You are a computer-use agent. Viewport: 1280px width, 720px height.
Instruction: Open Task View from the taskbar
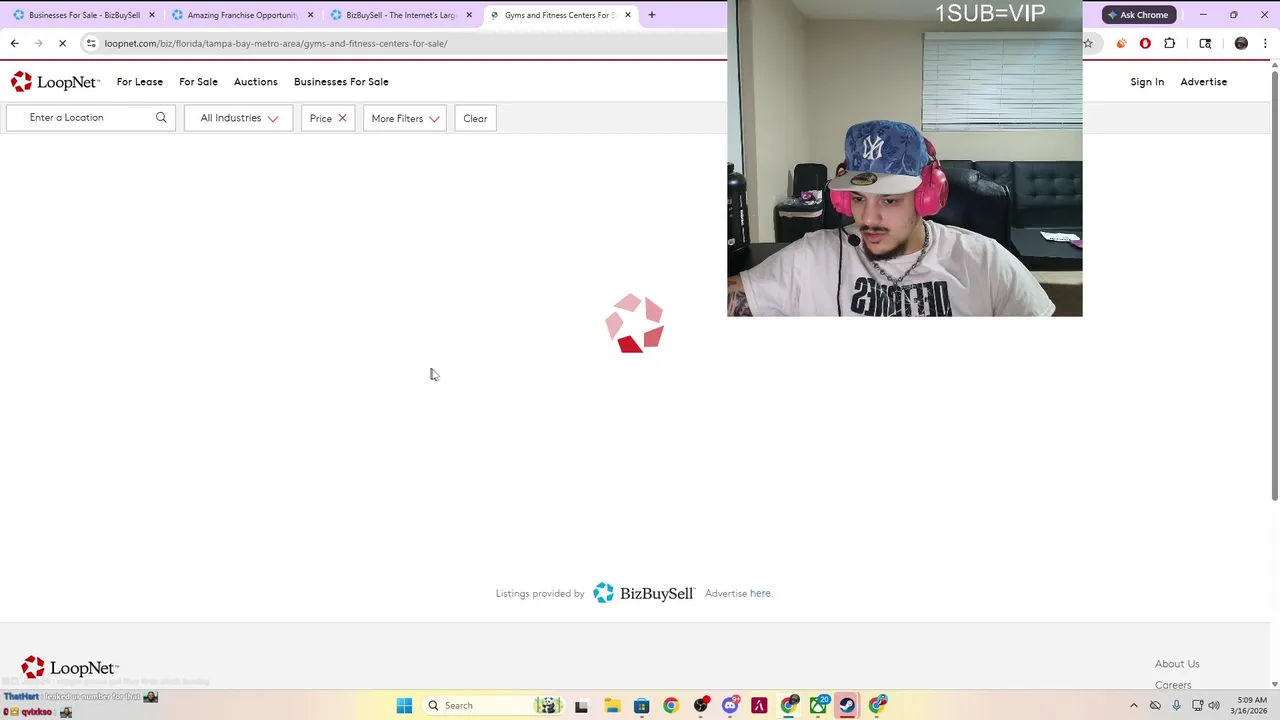point(581,705)
